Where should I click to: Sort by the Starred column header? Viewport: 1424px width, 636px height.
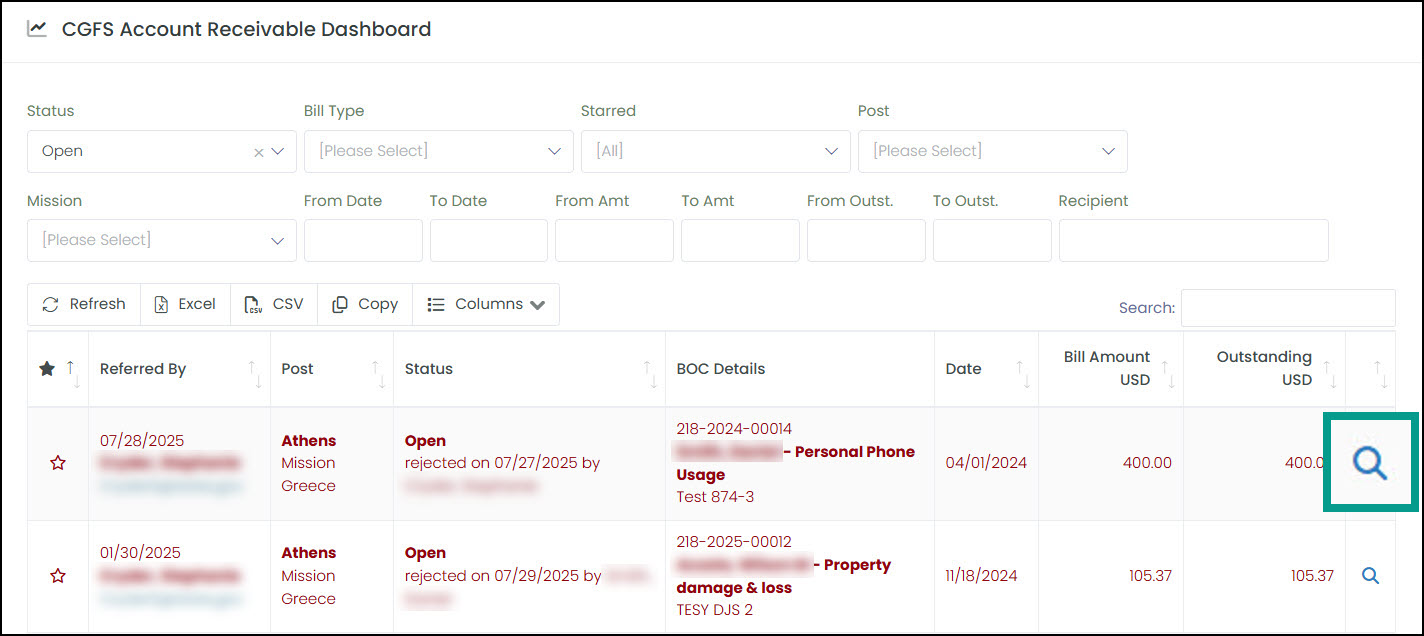click(57, 369)
